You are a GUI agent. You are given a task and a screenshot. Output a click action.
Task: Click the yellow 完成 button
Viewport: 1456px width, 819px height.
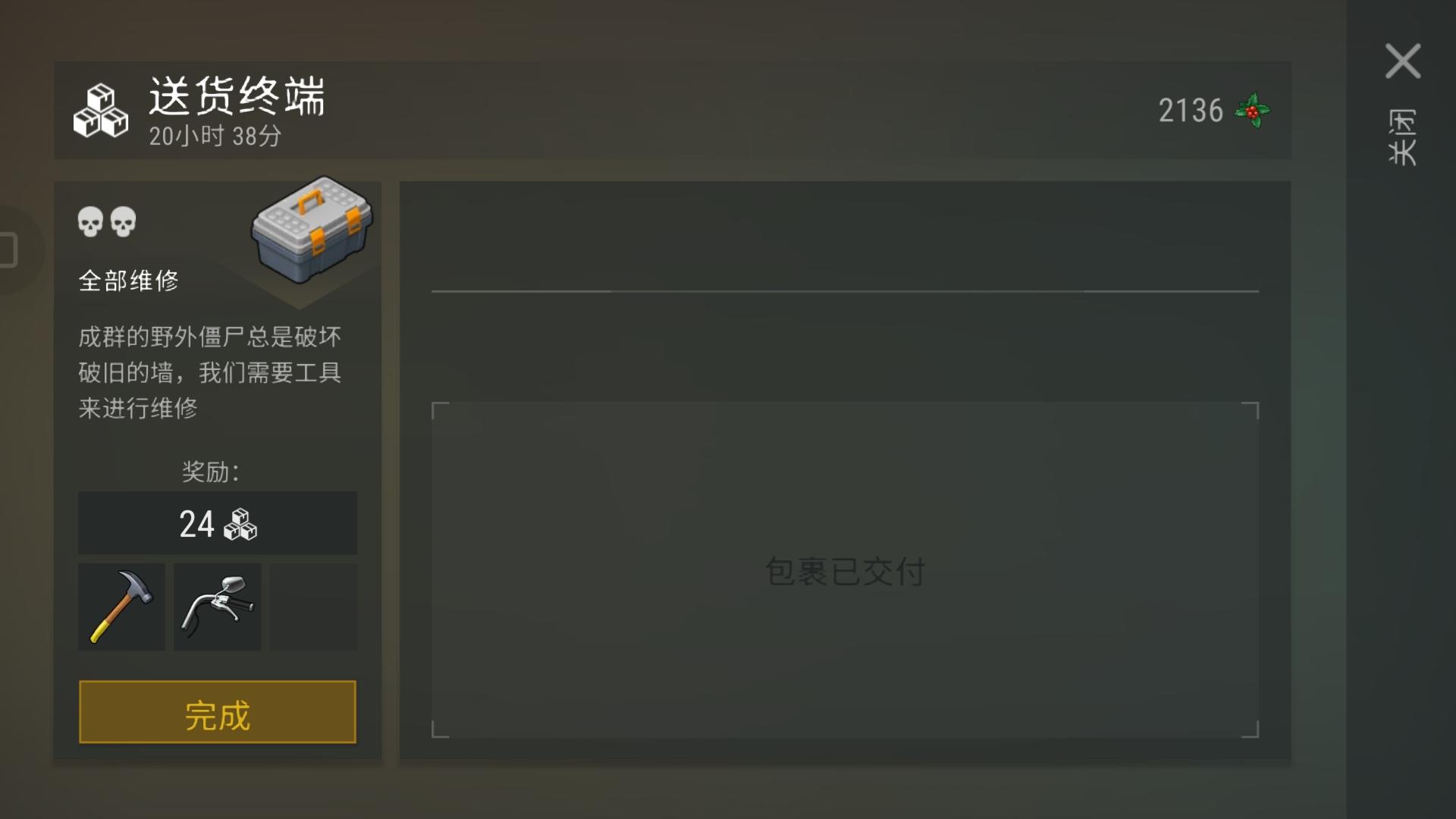(218, 712)
